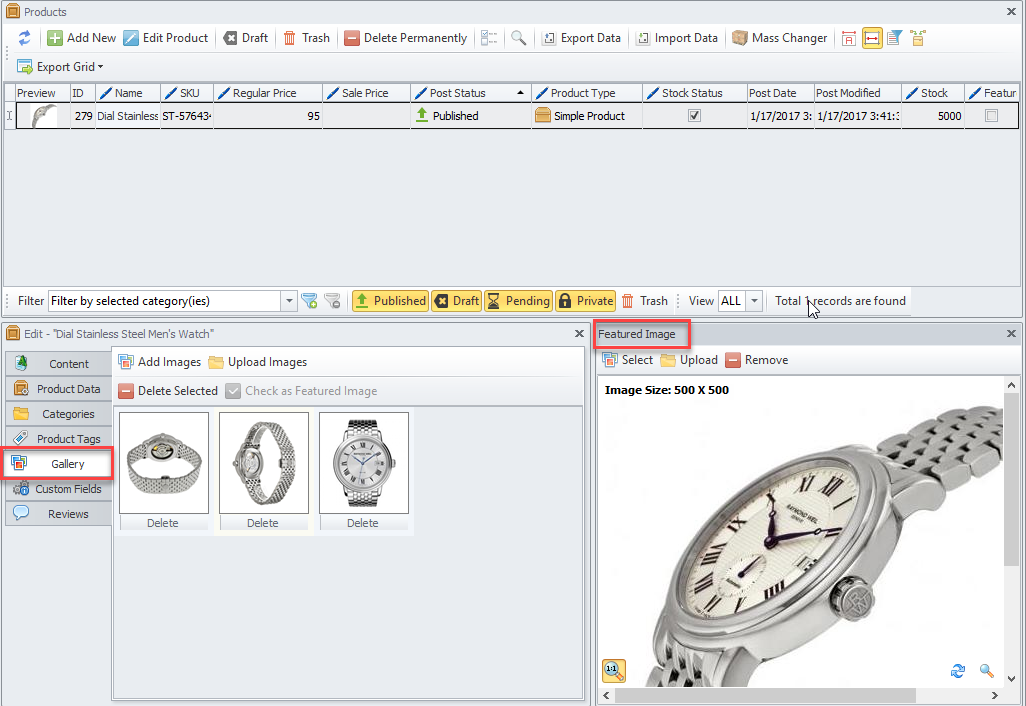
Task: Click Check as Featured Image
Action: coord(302,391)
